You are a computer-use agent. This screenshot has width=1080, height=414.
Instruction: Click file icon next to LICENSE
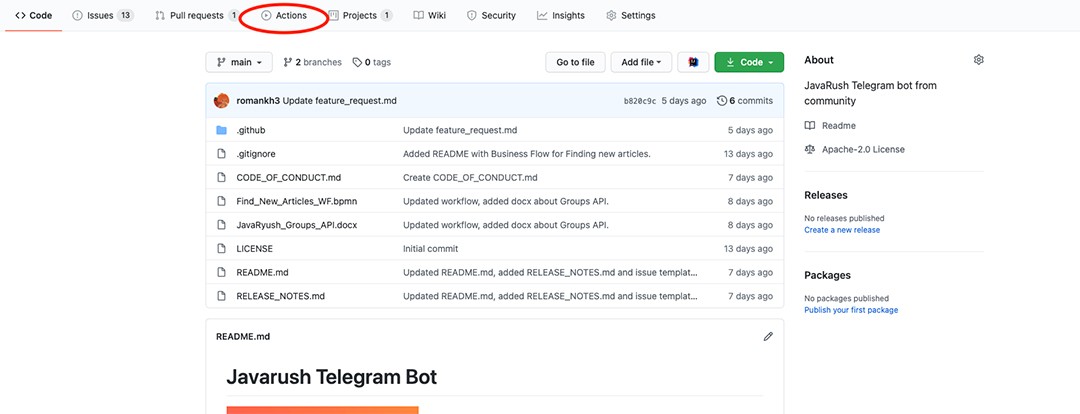[x=221, y=249]
